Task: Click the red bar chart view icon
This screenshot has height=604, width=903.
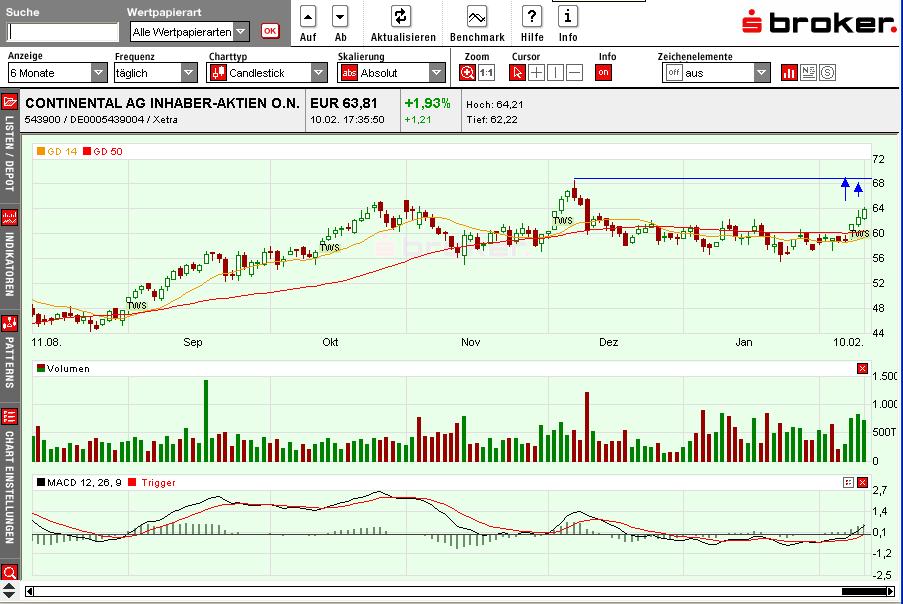Action: click(x=789, y=72)
